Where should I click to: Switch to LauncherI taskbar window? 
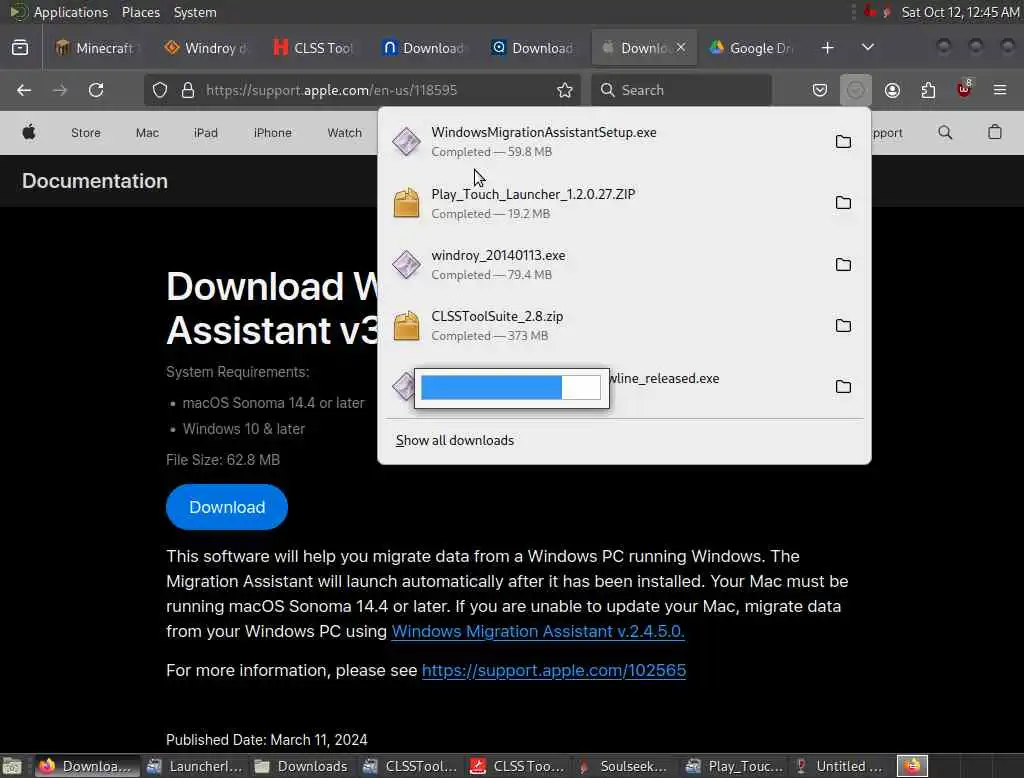coord(195,766)
